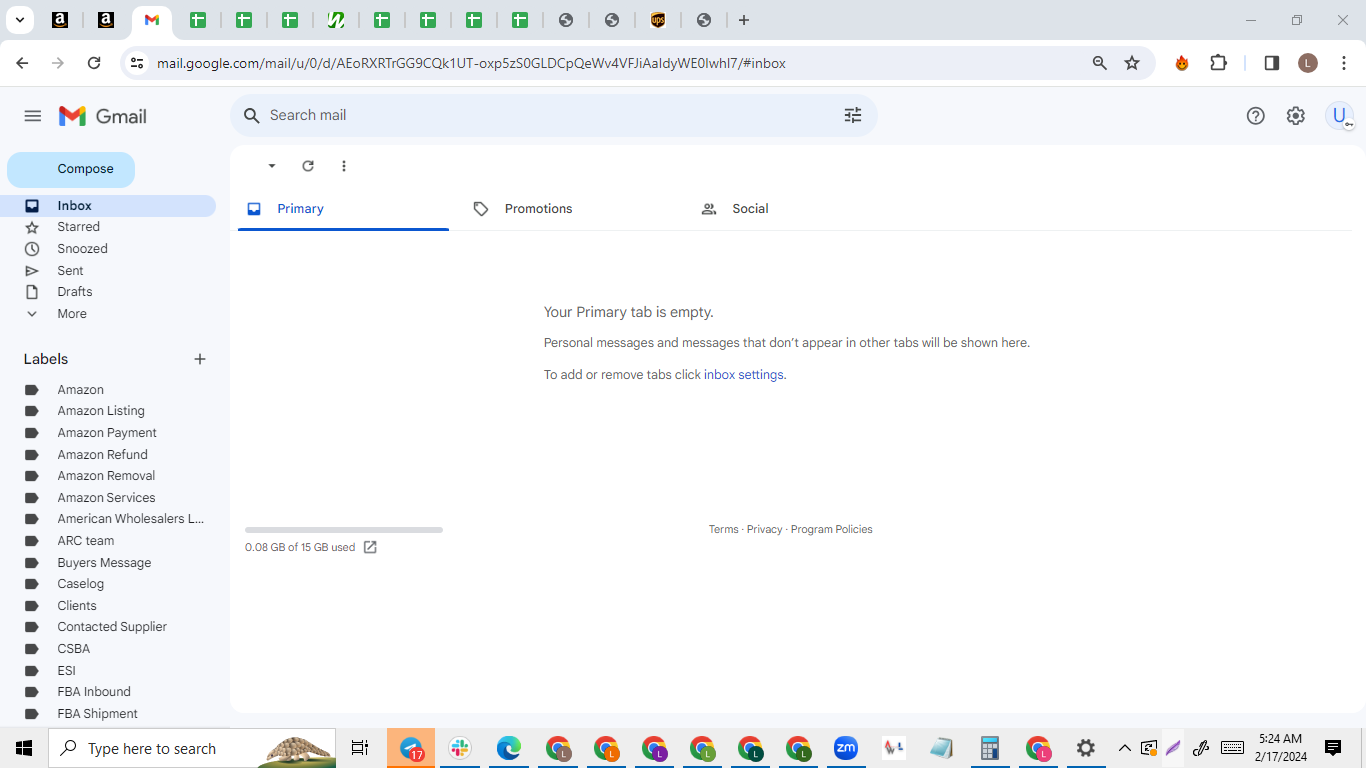The image size is (1366, 768).
Task: Click the address bar URL
Action: 471,63
